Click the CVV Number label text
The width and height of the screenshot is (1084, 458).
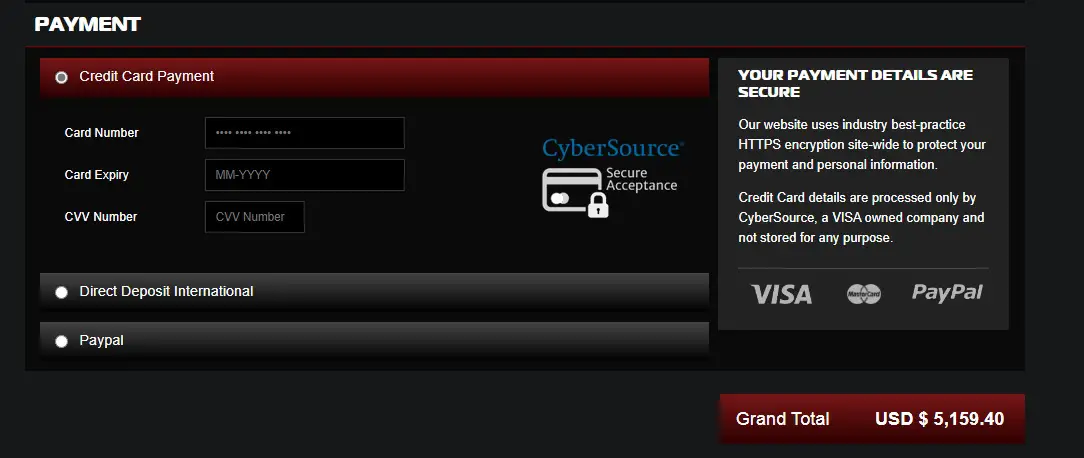(x=101, y=217)
